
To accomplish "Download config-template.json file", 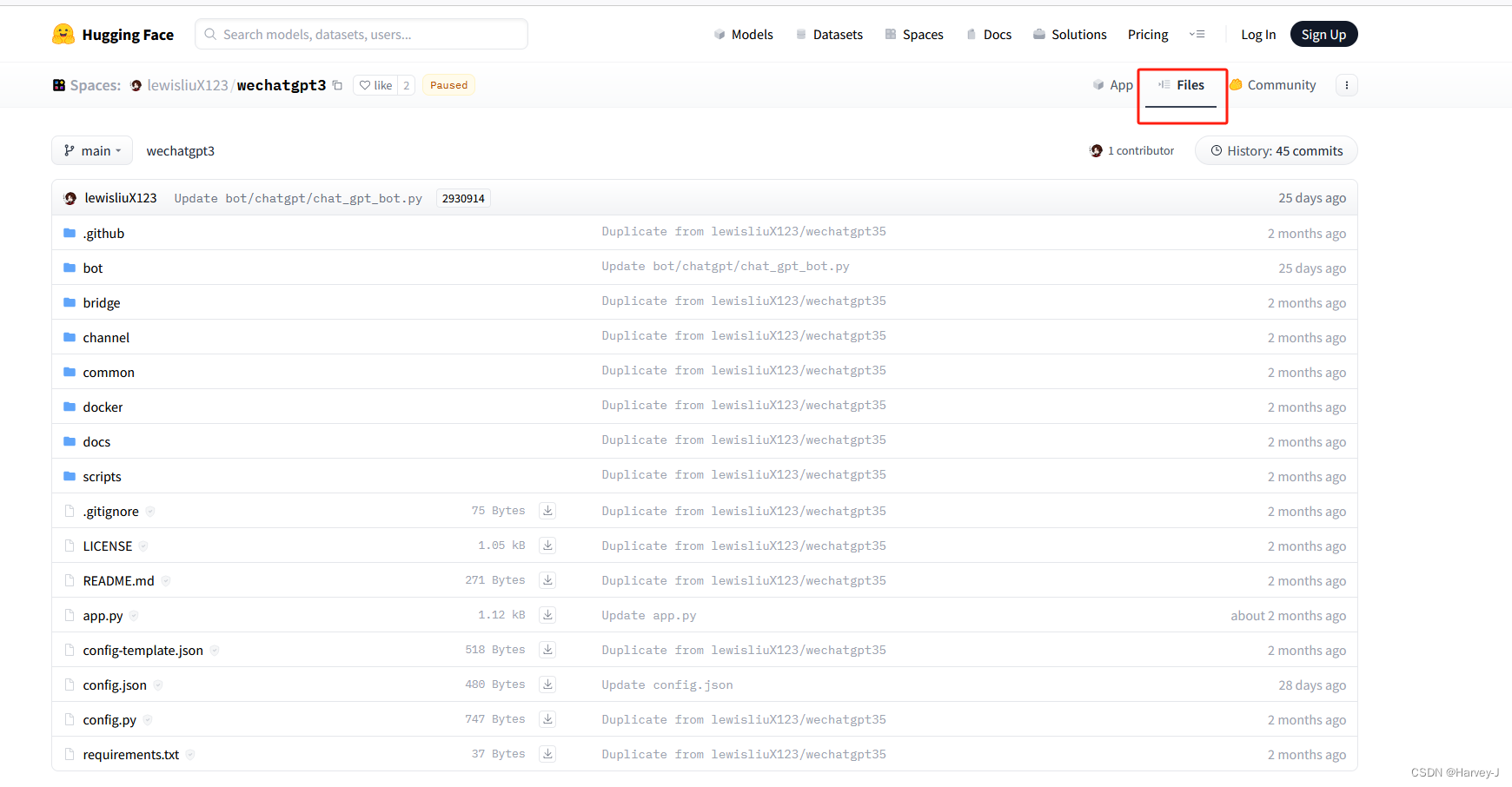I will tap(547, 650).
